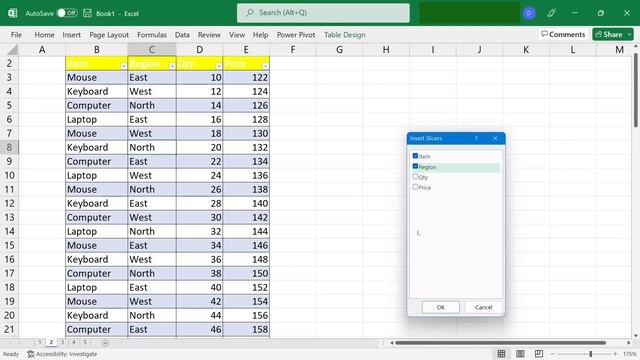
Task: Switch to Page Break Preview icon
Action: pos(539,353)
